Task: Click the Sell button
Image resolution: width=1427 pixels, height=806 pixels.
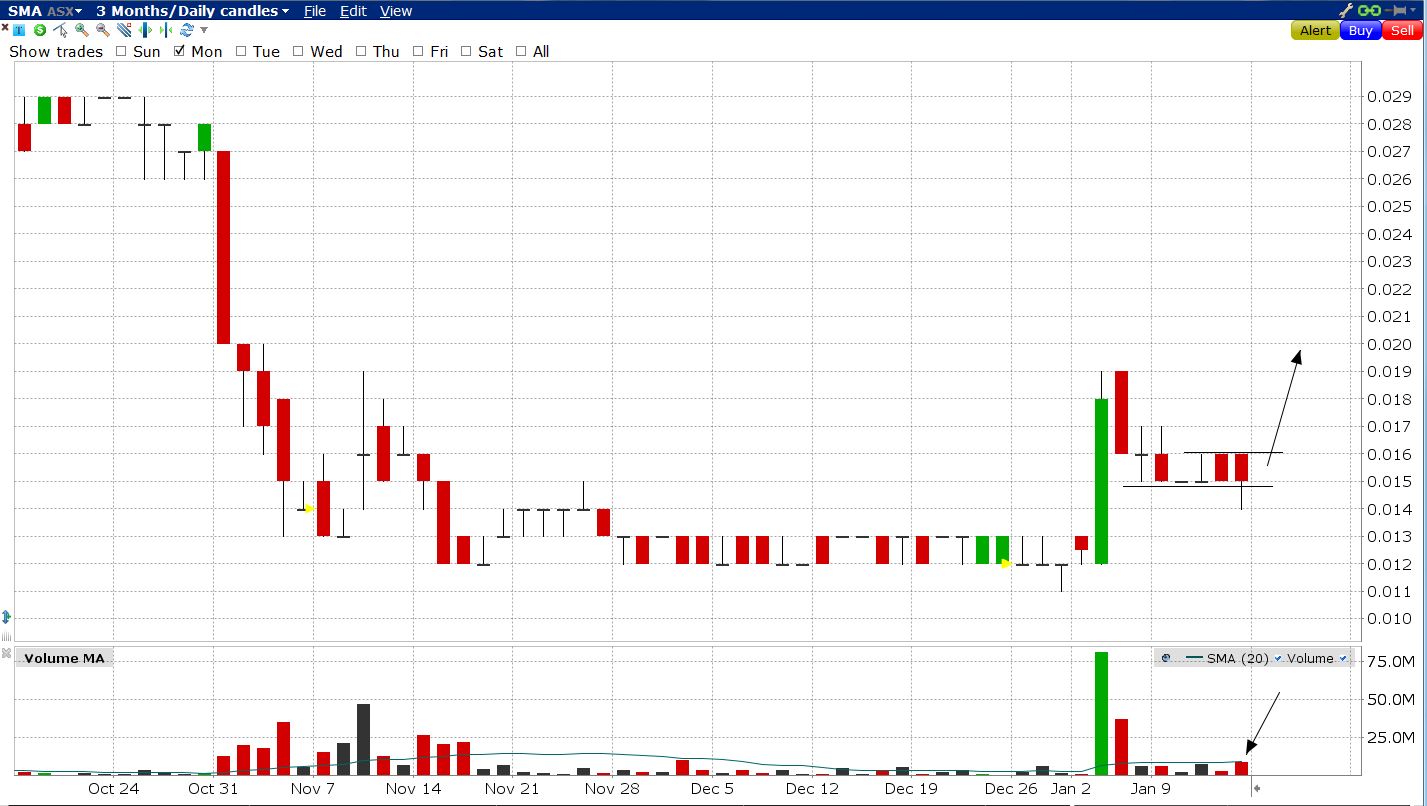Action: click(1402, 30)
